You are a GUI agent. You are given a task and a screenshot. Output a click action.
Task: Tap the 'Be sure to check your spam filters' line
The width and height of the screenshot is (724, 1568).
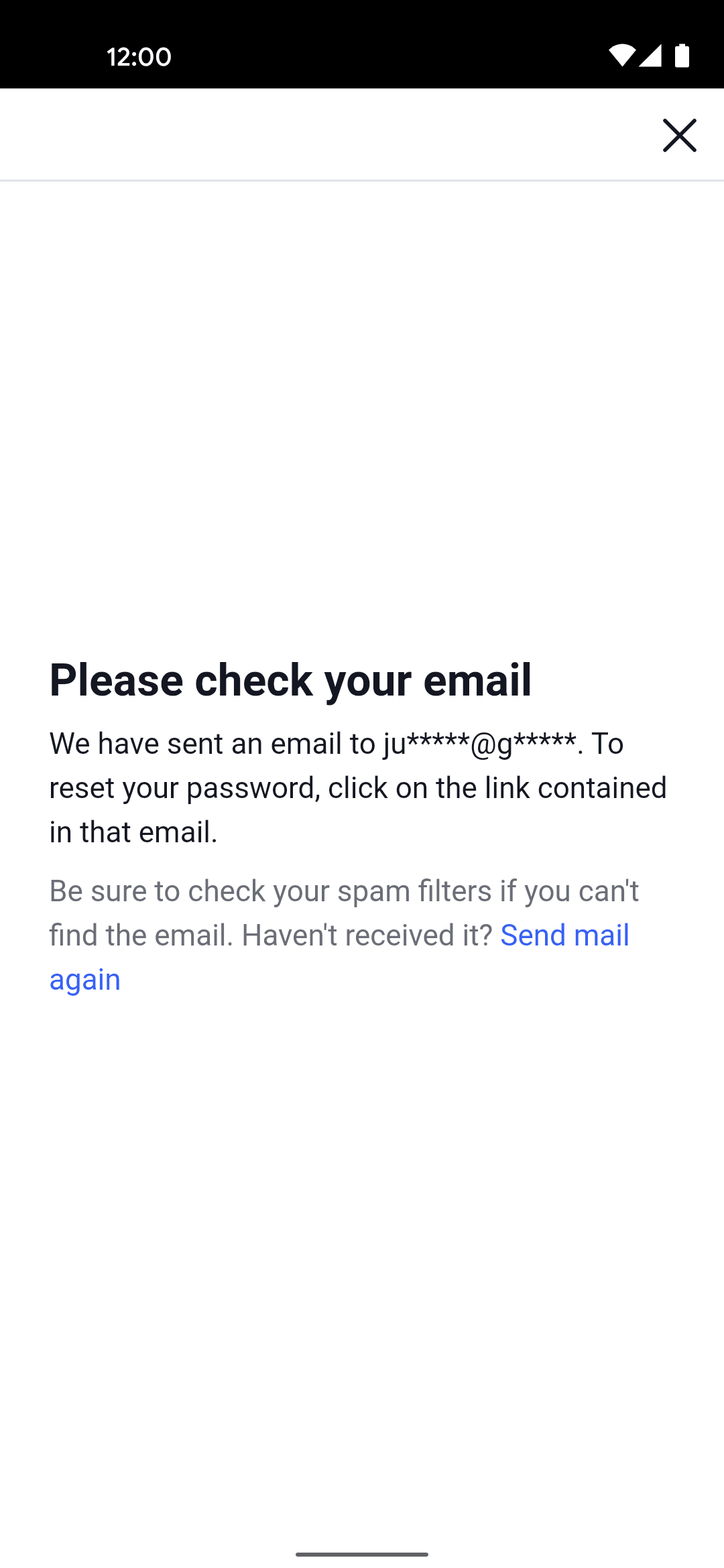point(344,891)
